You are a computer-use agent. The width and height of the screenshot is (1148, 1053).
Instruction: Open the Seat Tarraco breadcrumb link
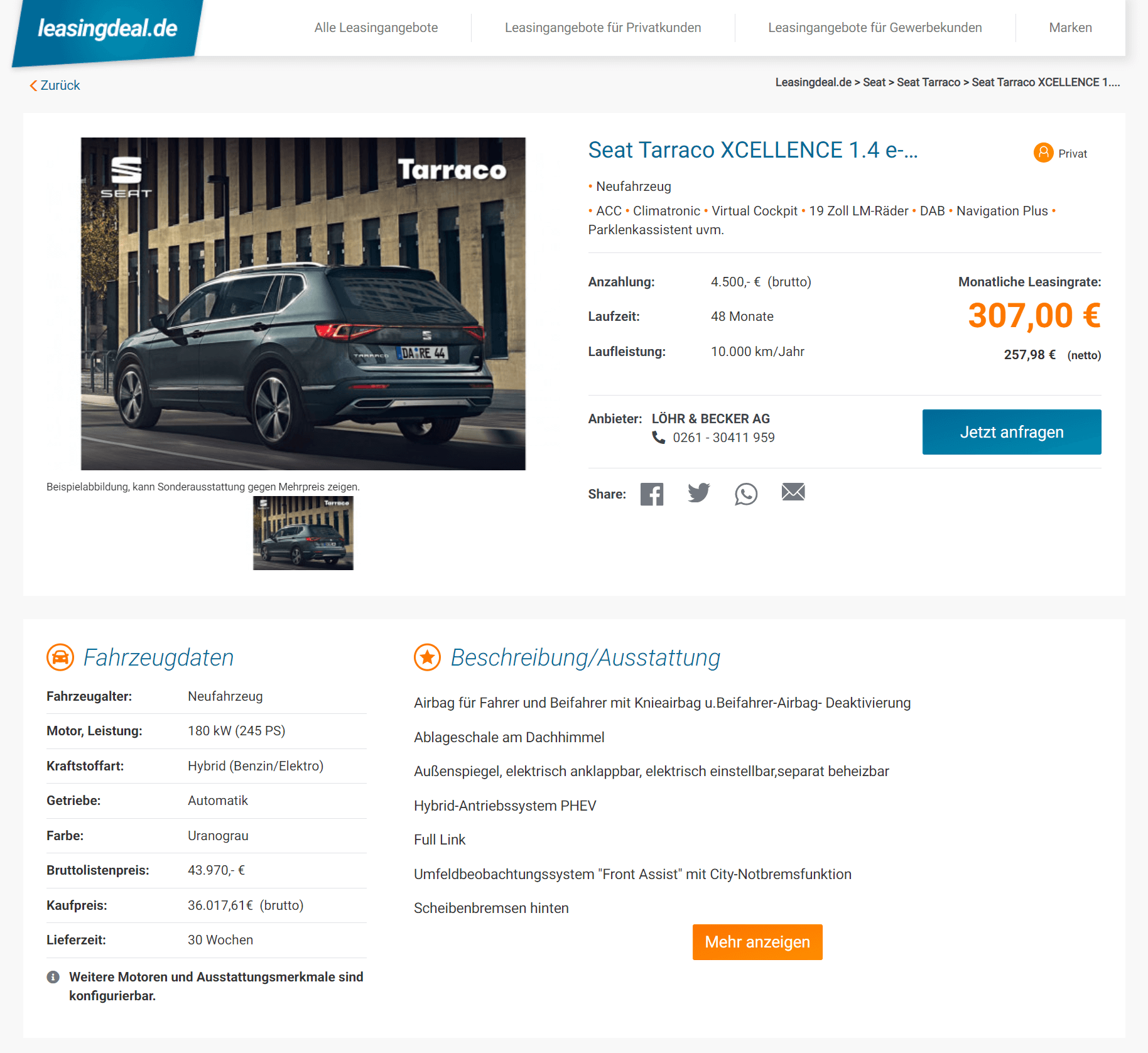(928, 82)
